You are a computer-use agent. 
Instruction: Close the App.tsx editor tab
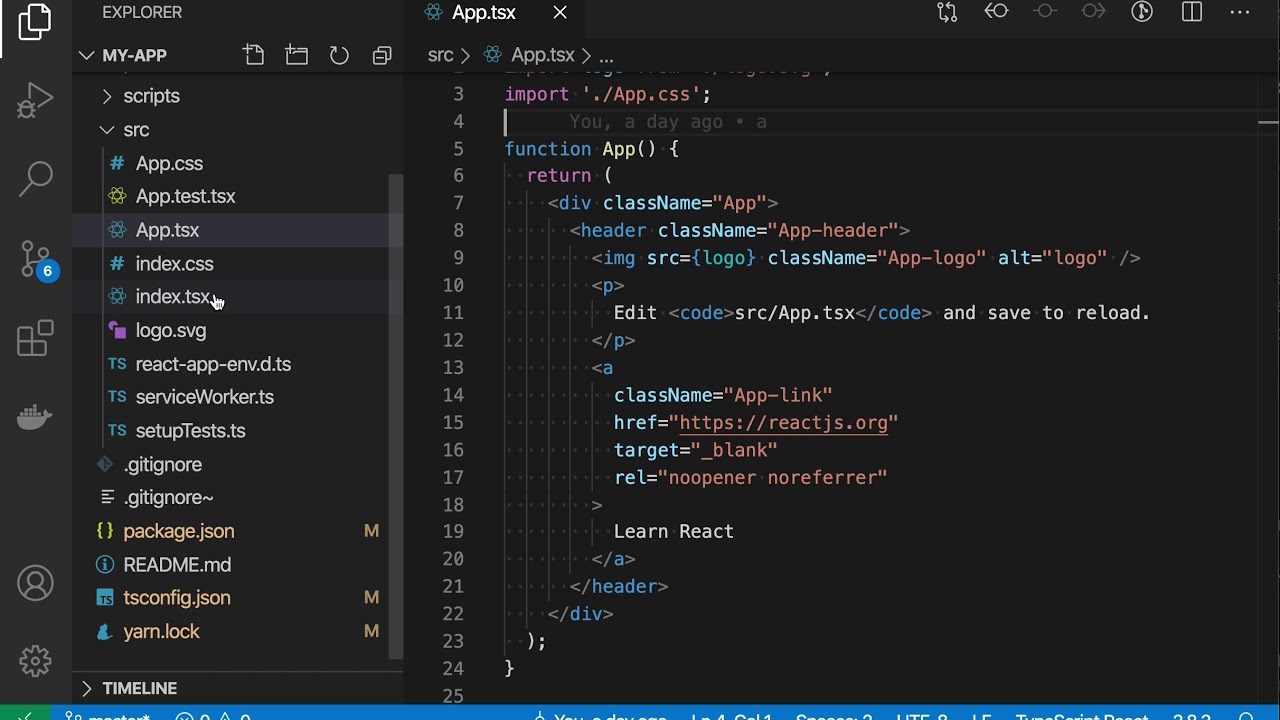click(560, 12)
